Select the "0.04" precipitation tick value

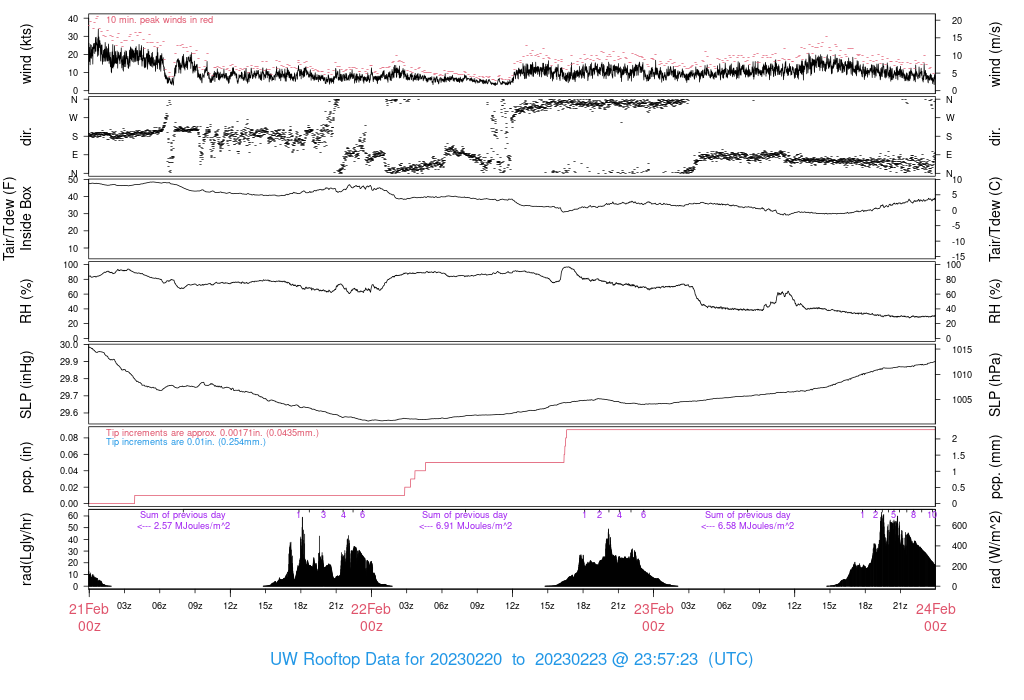pyautogui.click(x=69, y=471)
